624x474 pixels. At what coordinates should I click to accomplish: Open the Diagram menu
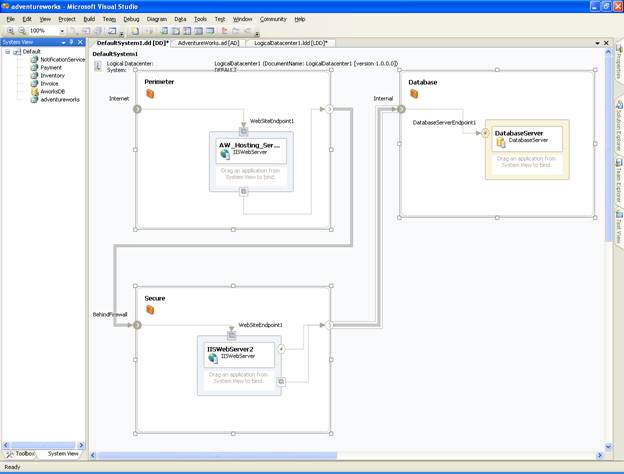(156, 19)
